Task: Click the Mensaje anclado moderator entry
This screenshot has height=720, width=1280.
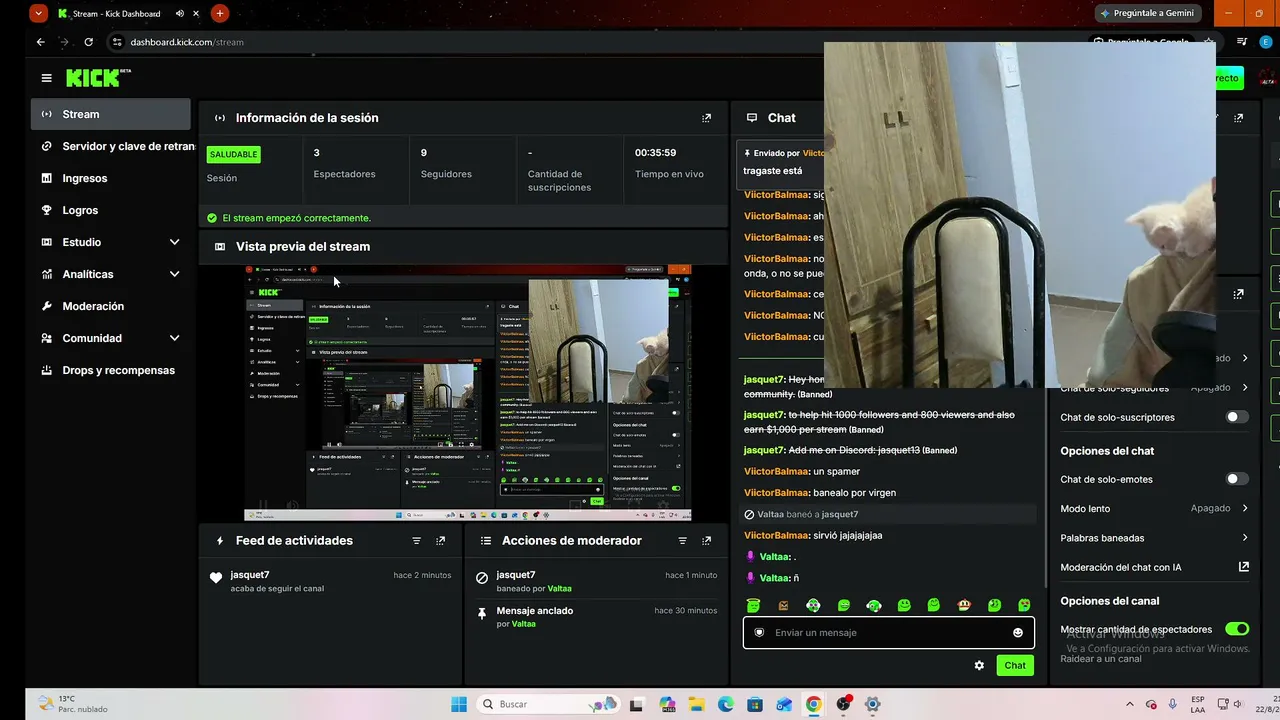Action: tap(596, 617)
